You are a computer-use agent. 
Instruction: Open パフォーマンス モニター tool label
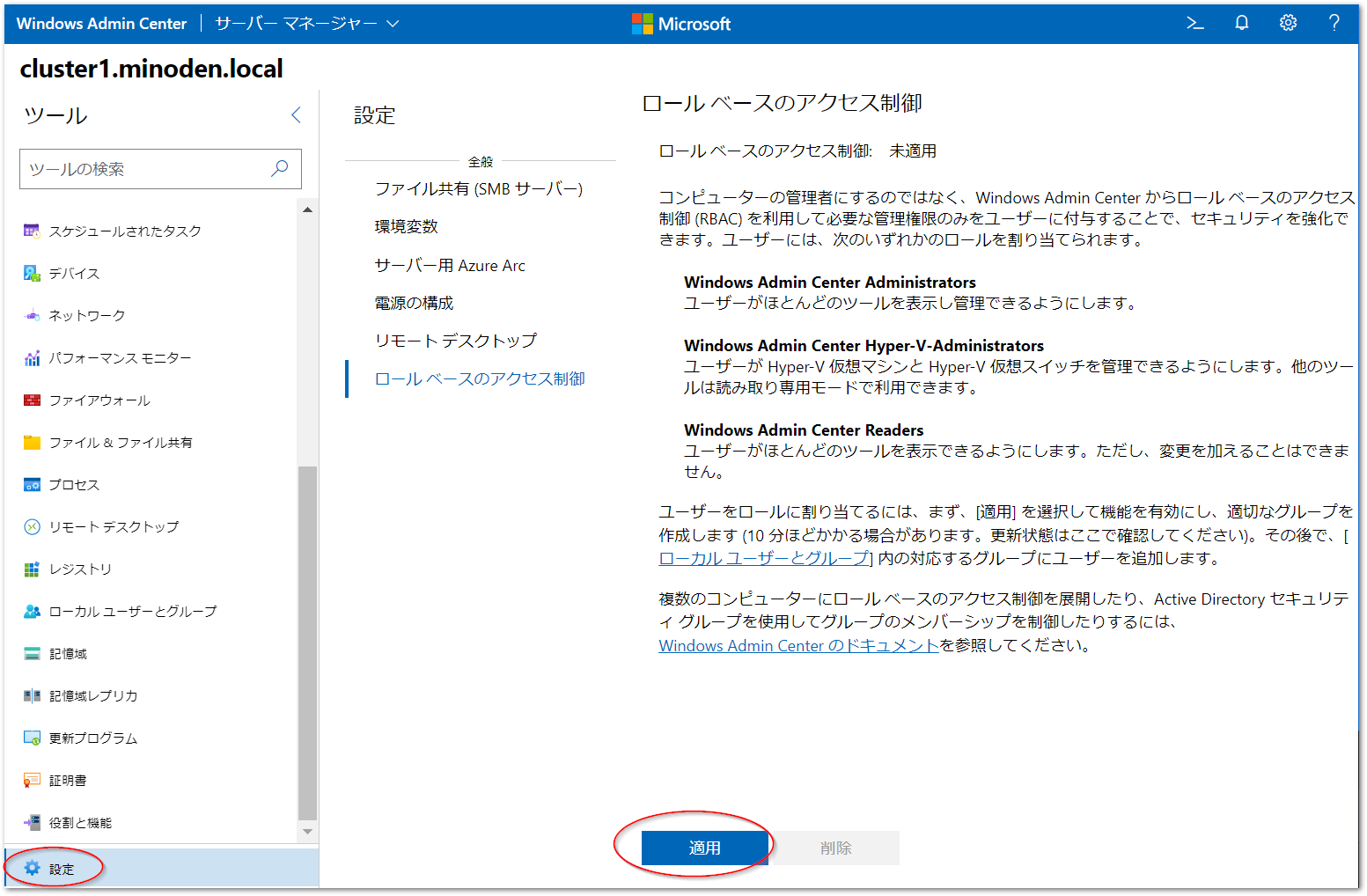coord(120,357)
